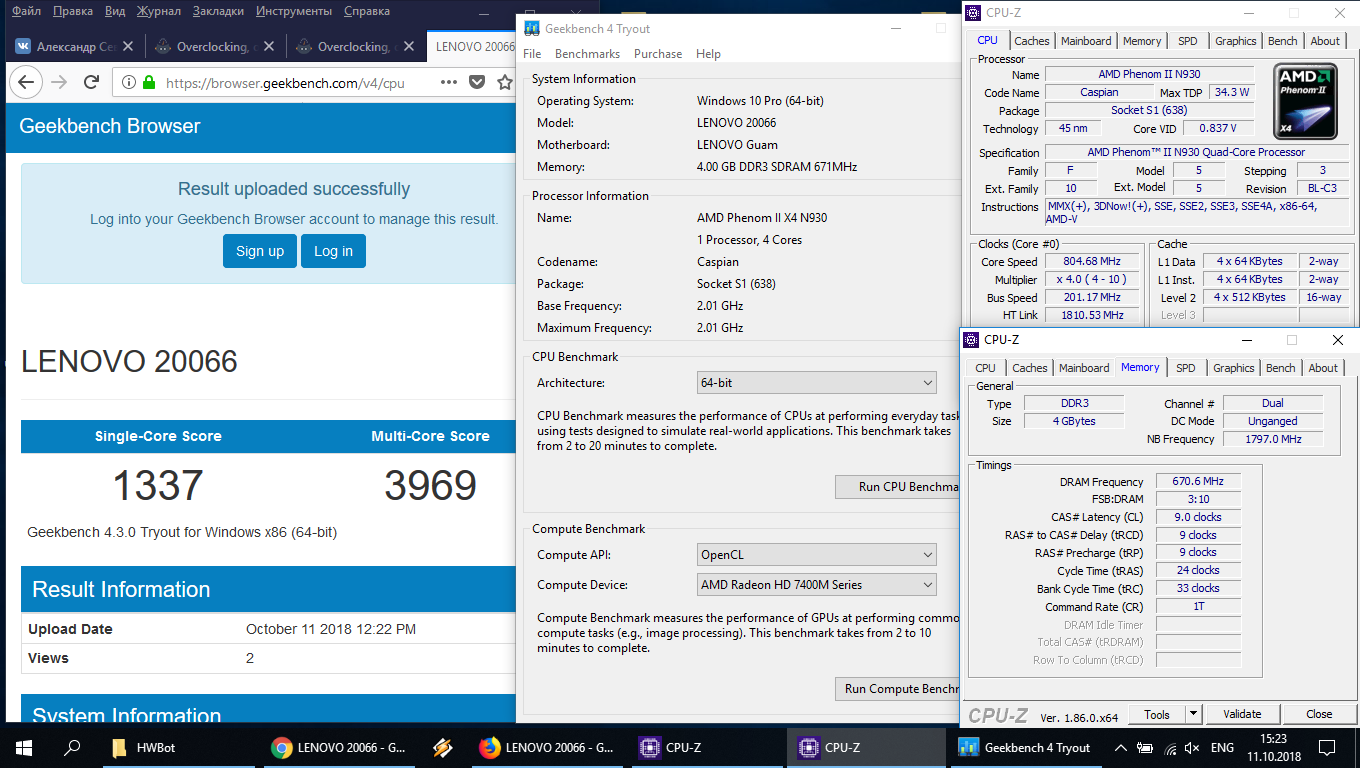Select the single-core score 1337
The image size is (1360, 768).
click(158, 485)
